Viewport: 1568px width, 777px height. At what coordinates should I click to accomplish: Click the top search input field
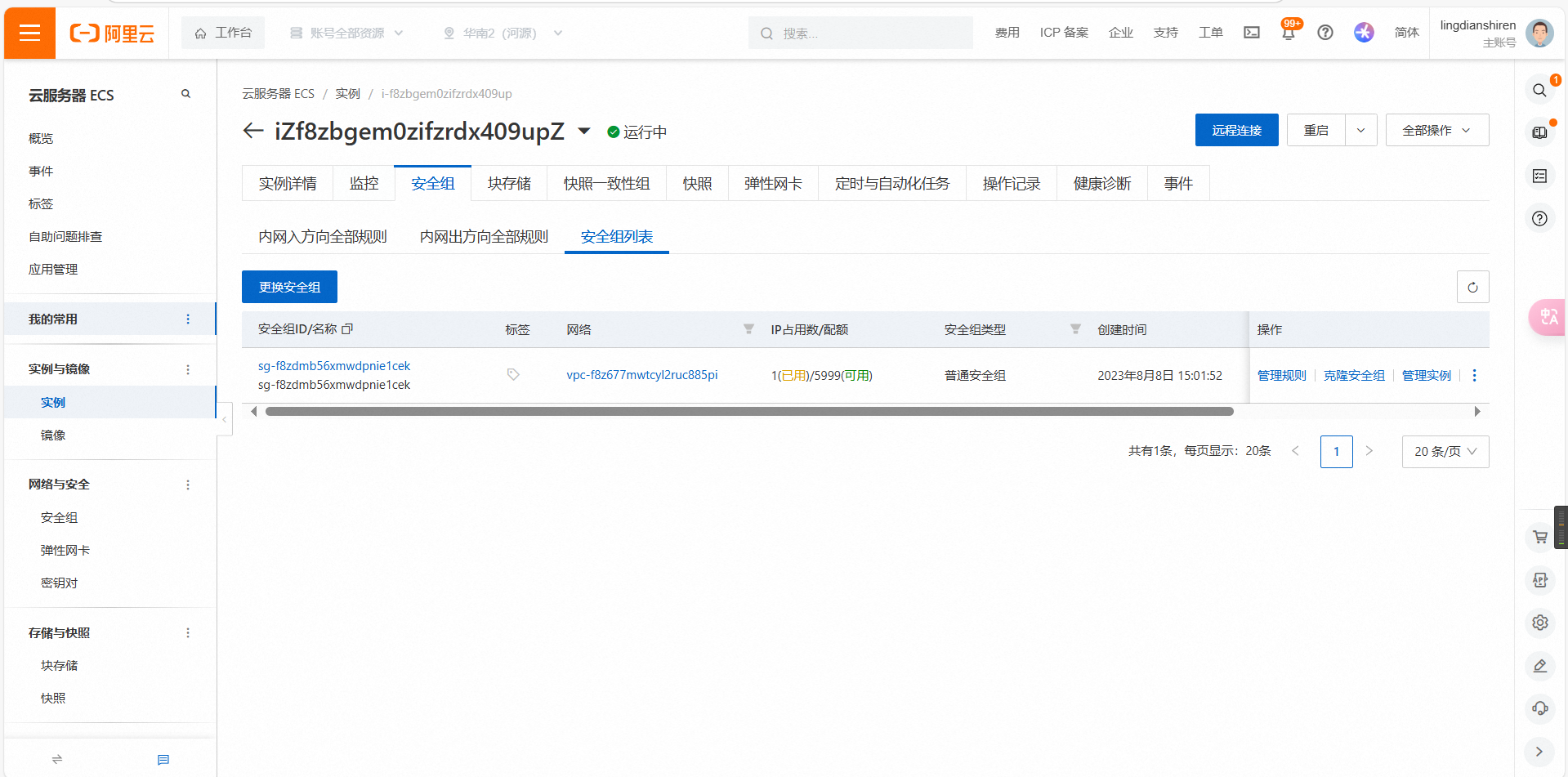tap(866, 33)
